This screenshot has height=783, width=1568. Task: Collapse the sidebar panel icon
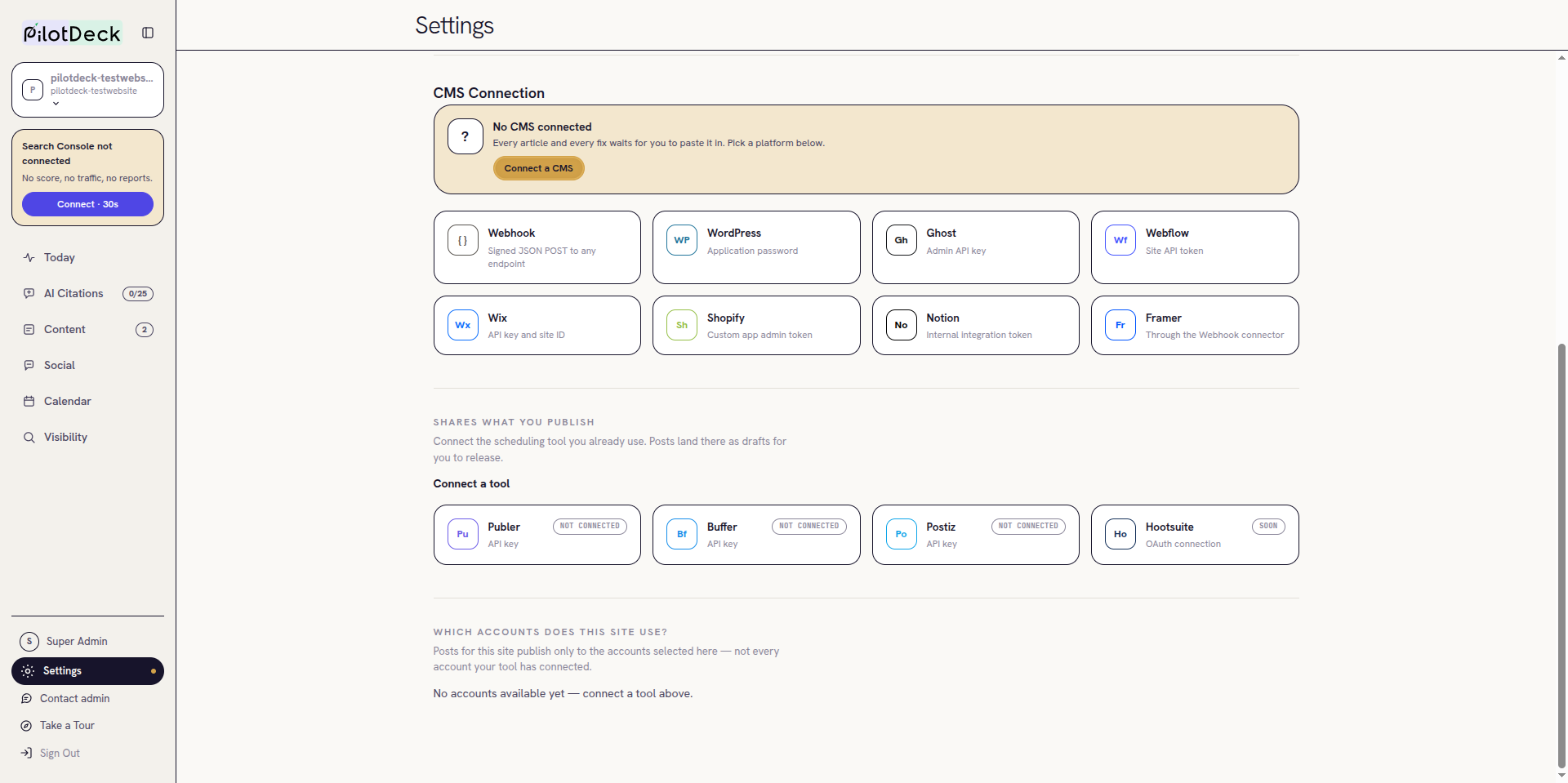click(x=148, y=33)
